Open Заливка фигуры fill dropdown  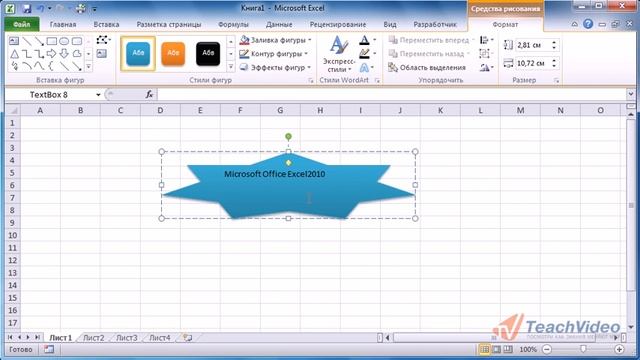coord(276,40)
